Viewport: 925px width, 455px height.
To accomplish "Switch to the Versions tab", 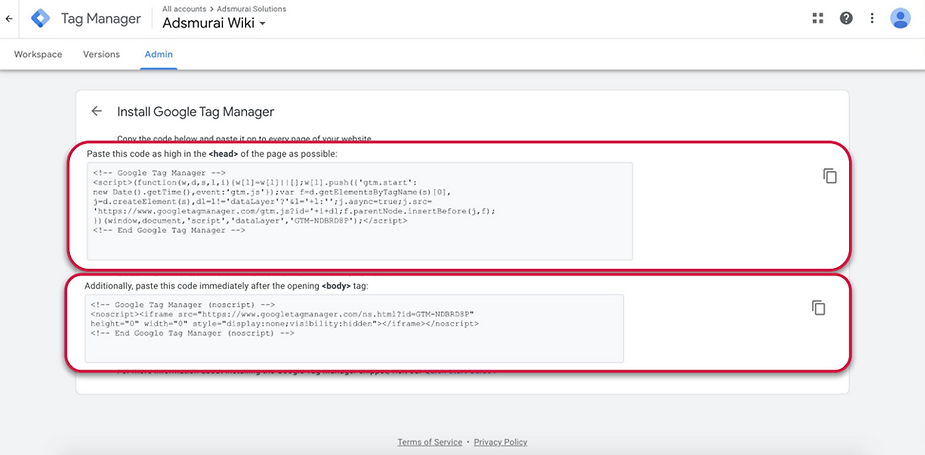I will (x=101, y=54).
